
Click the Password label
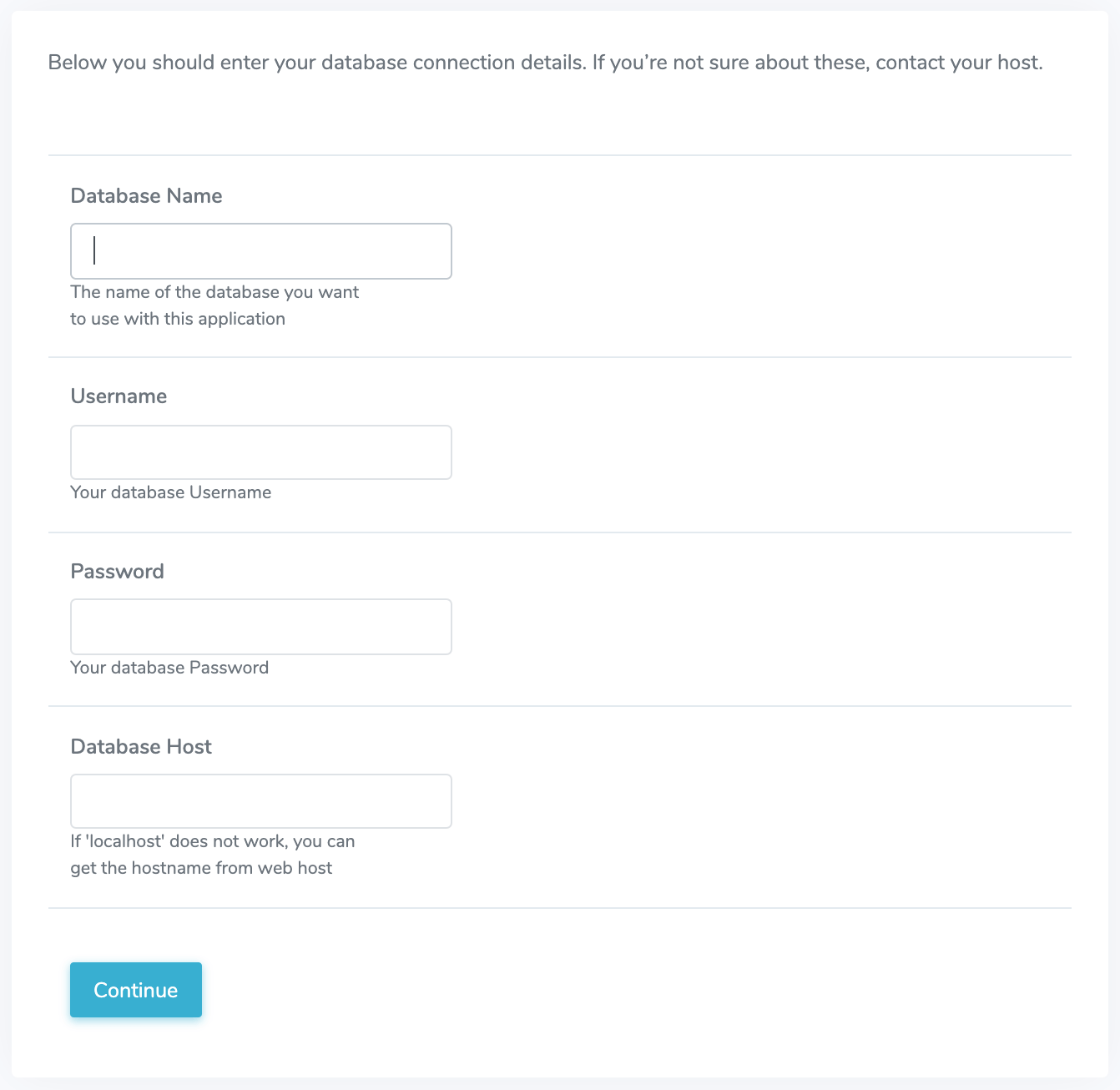coord(117,571)
